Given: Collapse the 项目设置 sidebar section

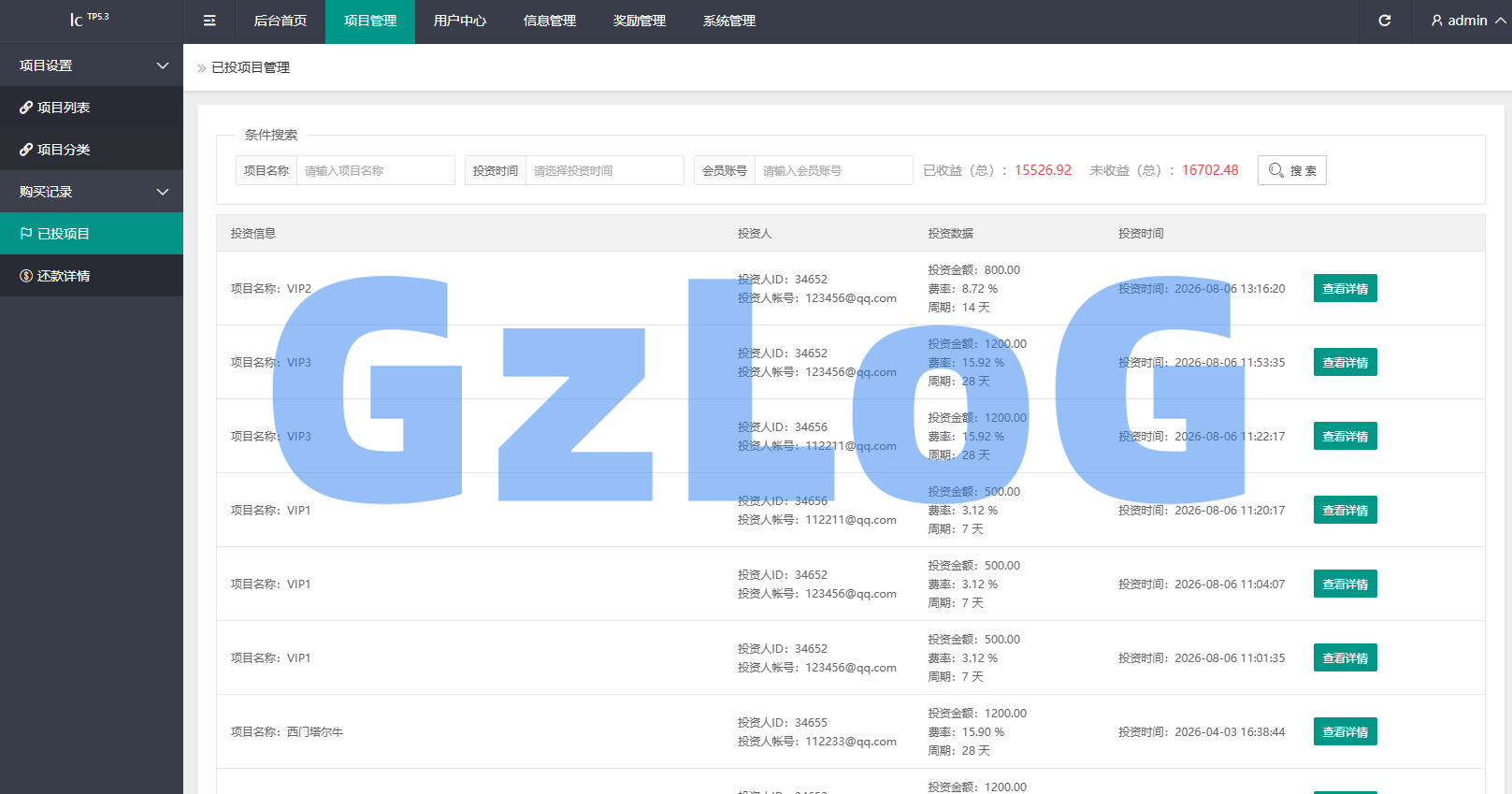Looking at the screenshot, I should (163, 65).
